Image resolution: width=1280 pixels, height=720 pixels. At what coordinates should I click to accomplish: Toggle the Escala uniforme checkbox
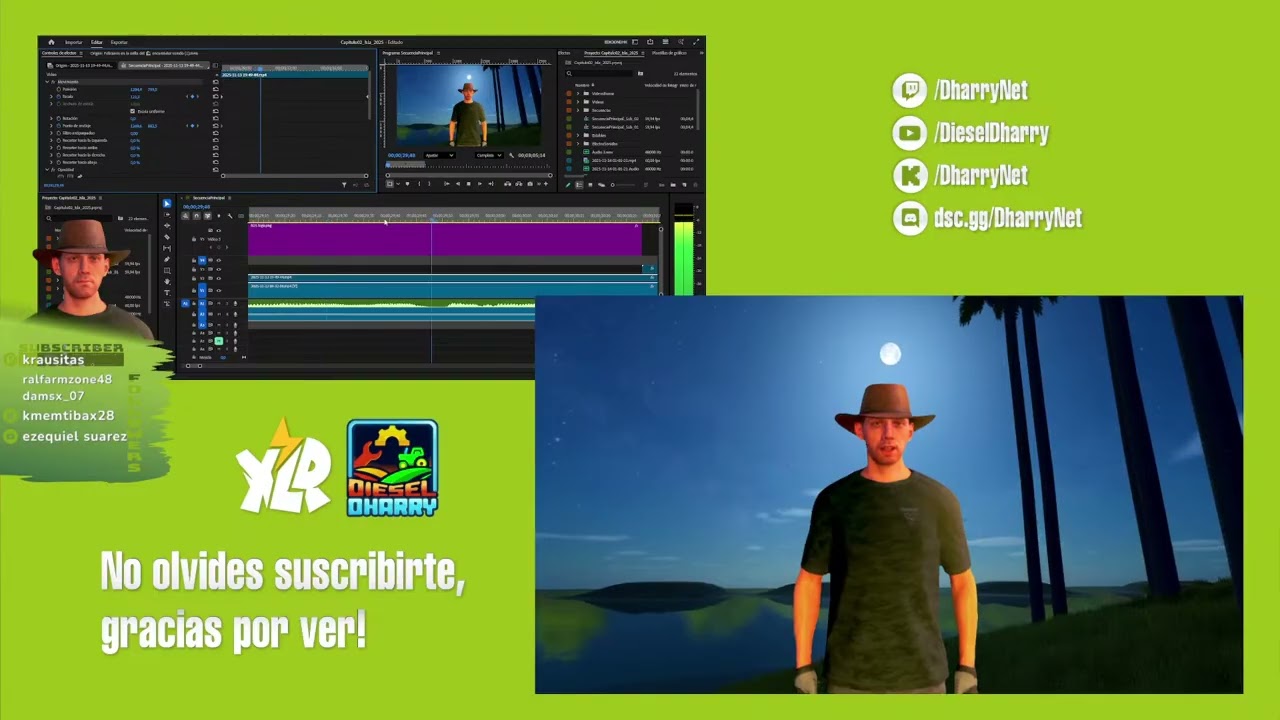[132, 111]
